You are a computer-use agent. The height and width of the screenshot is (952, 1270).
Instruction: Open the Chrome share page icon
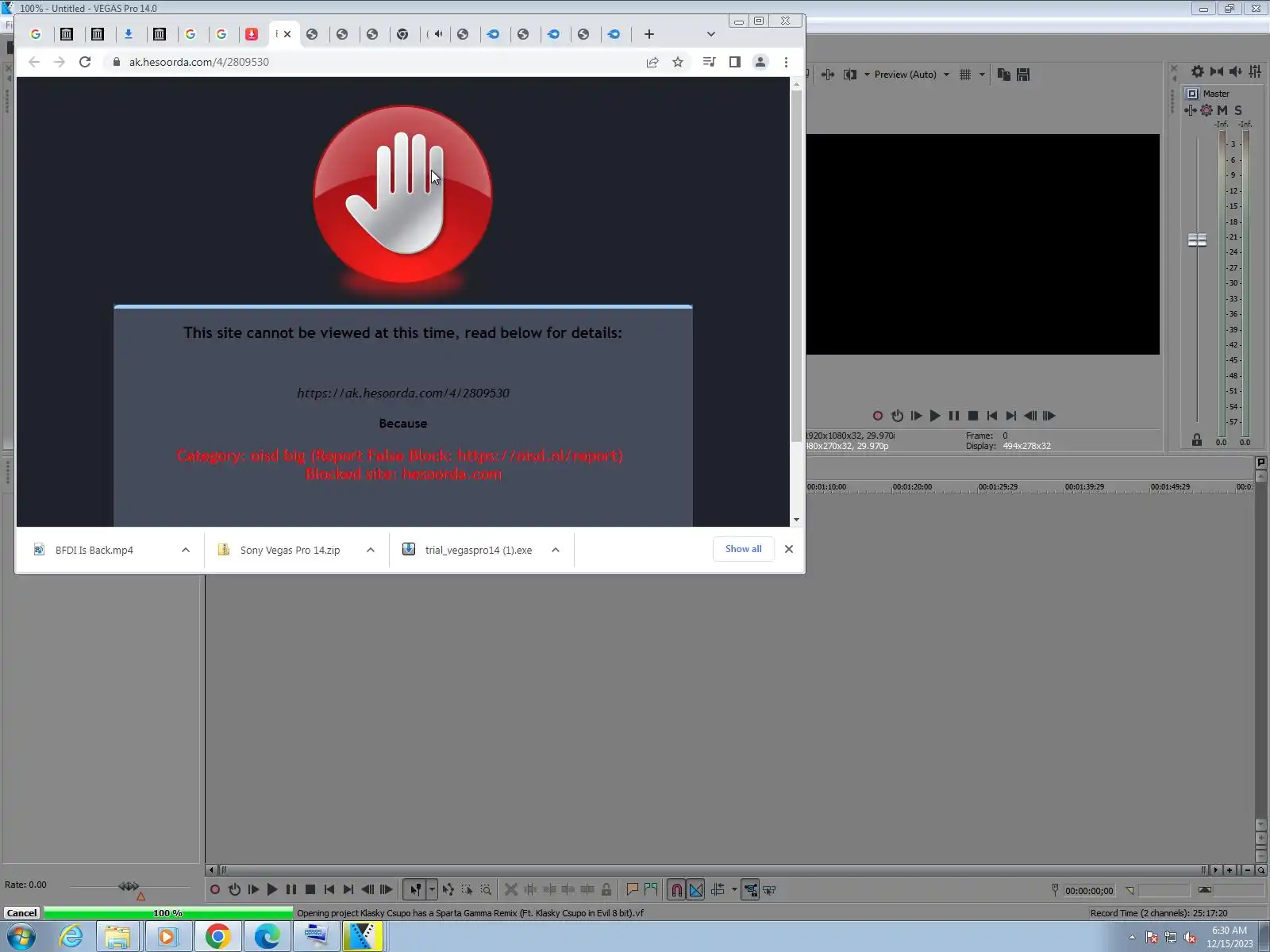(652, 62)
